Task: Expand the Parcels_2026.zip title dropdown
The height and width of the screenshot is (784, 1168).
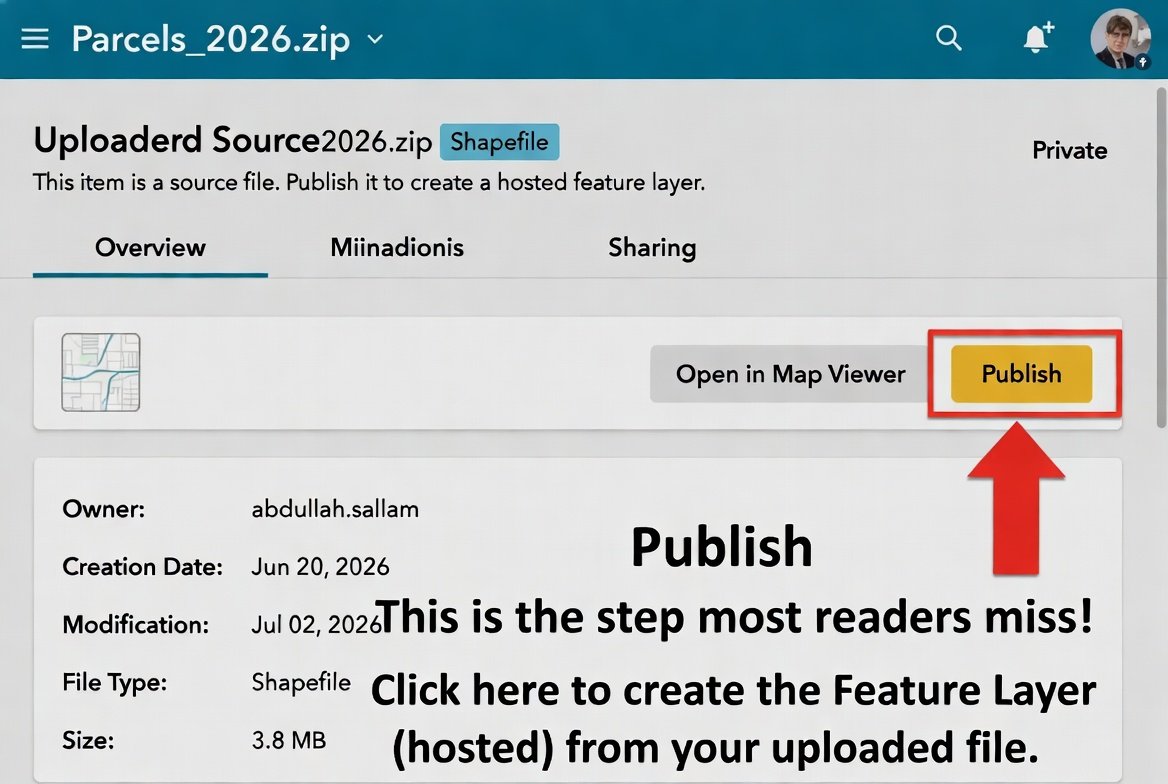Action: [x=375, y=39]
